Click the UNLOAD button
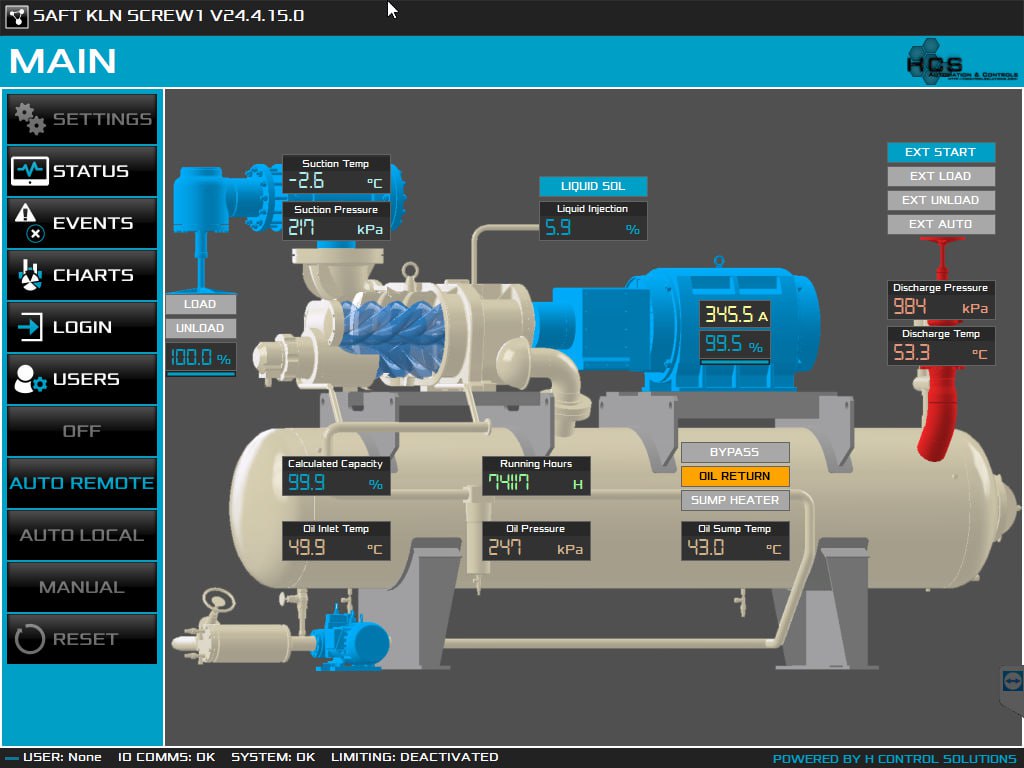1024x768 pixels. click(200, 328)
